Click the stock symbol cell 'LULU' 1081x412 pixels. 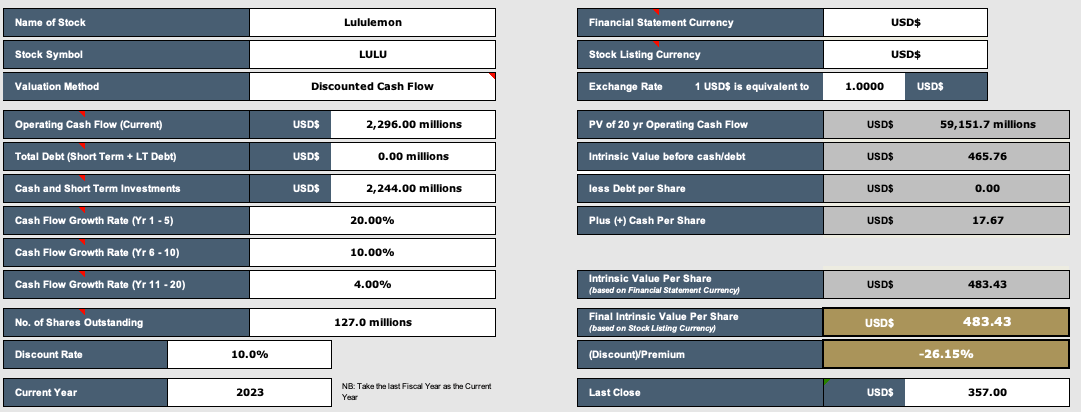[x=372, y=54]
